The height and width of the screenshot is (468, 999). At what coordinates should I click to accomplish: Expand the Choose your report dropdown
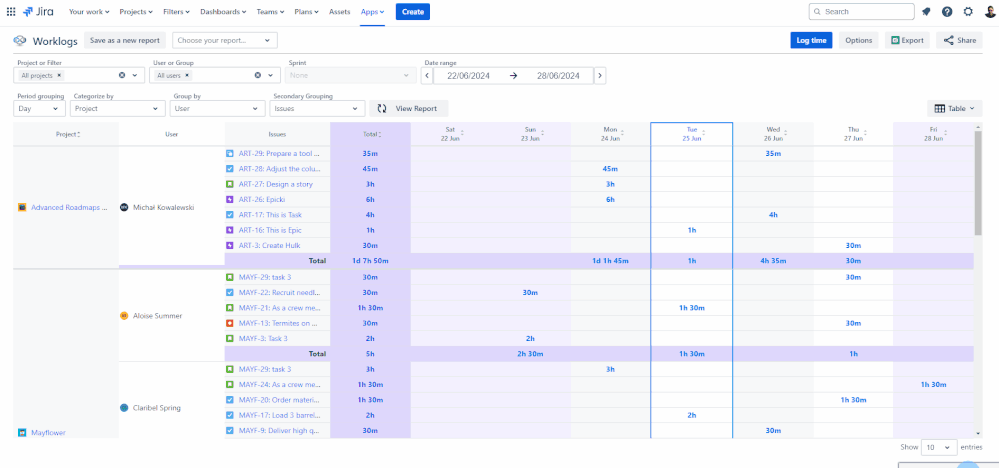coord(224,40)
